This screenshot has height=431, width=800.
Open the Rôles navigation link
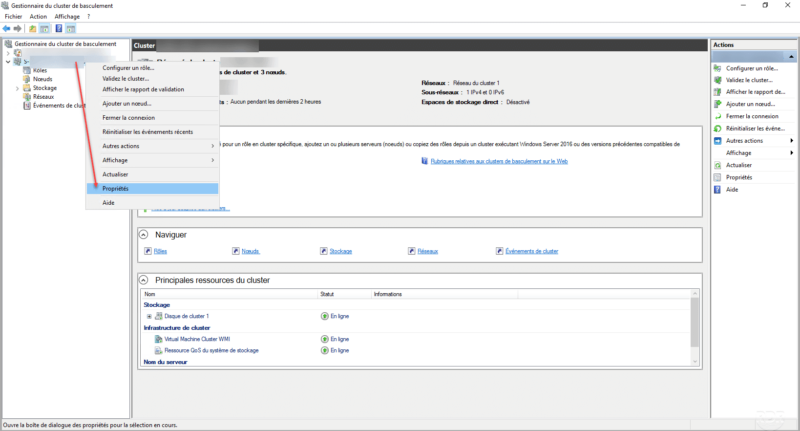(x=160, y=251)
